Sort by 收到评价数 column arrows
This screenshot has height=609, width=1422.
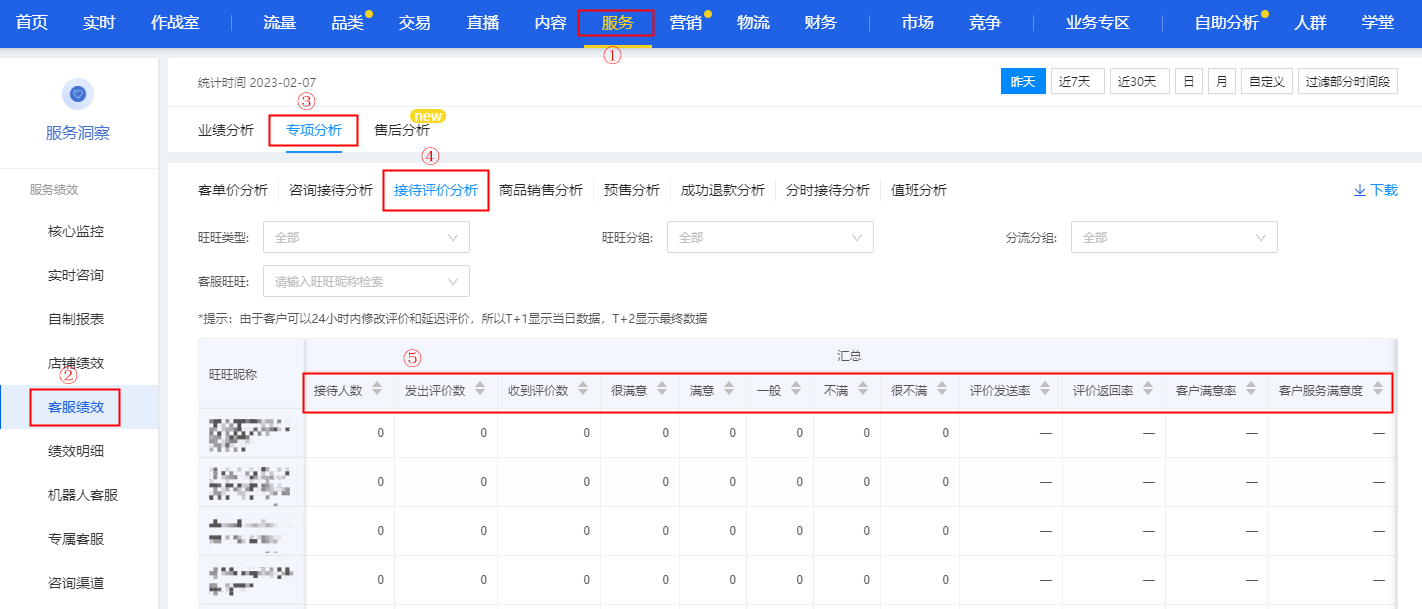[x=583, y=390]
